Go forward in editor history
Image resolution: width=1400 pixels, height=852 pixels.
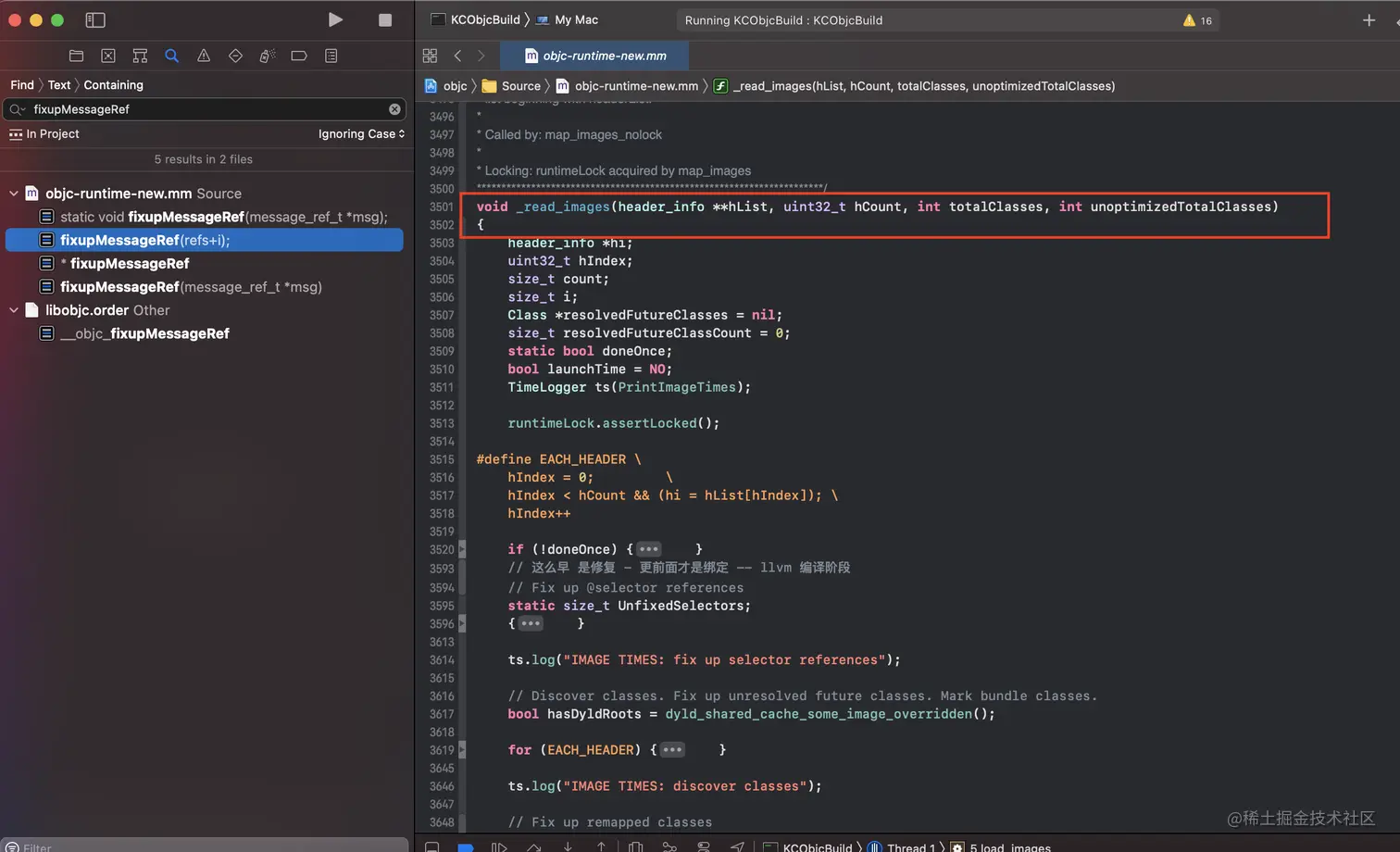click(x=481, y=56)
